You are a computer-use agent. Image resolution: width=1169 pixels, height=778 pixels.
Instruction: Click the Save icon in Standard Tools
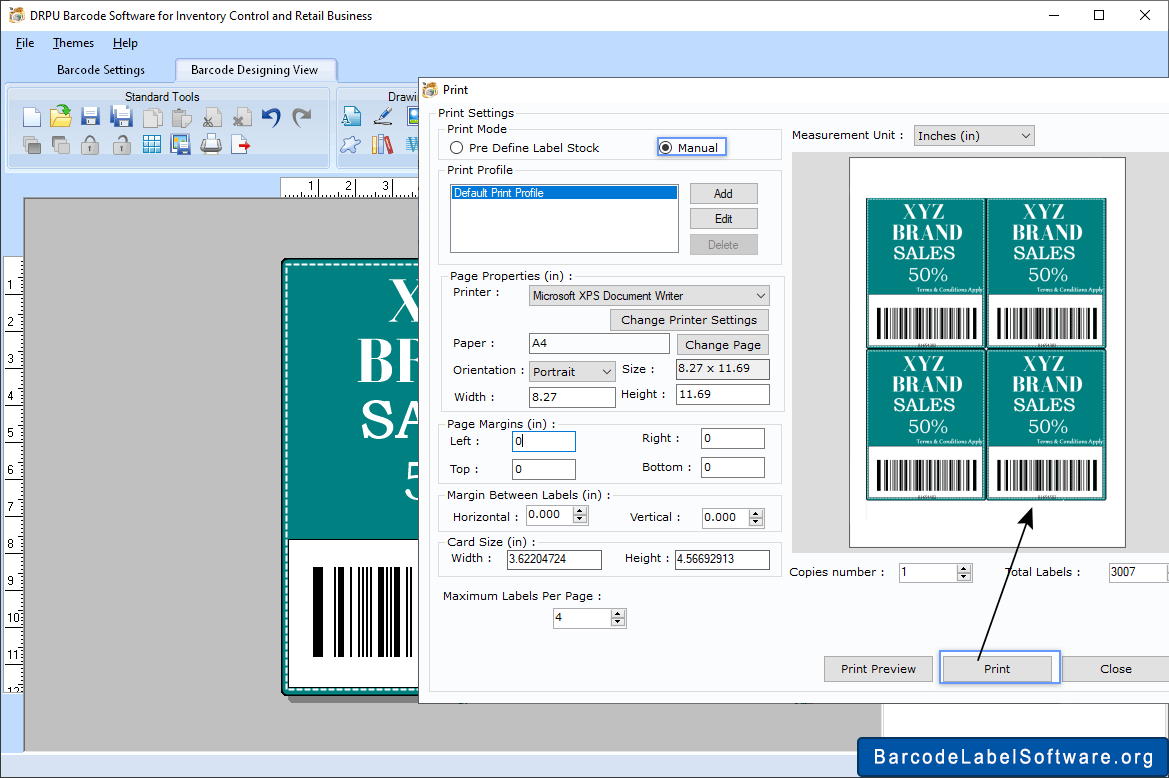[90, 117]
